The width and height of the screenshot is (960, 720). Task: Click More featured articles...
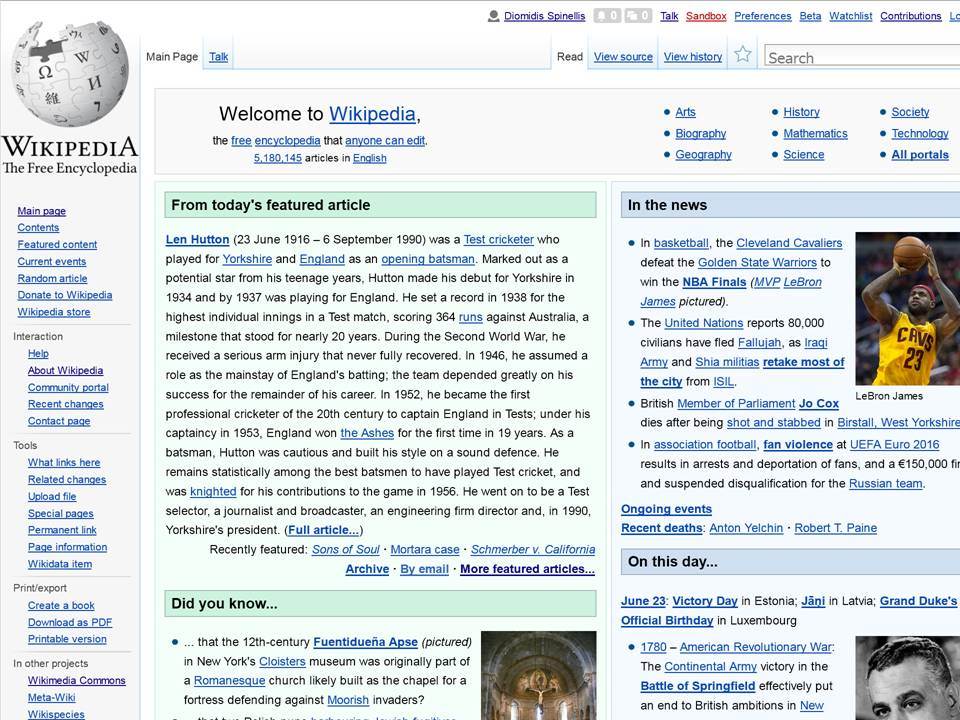click(527, 569)
